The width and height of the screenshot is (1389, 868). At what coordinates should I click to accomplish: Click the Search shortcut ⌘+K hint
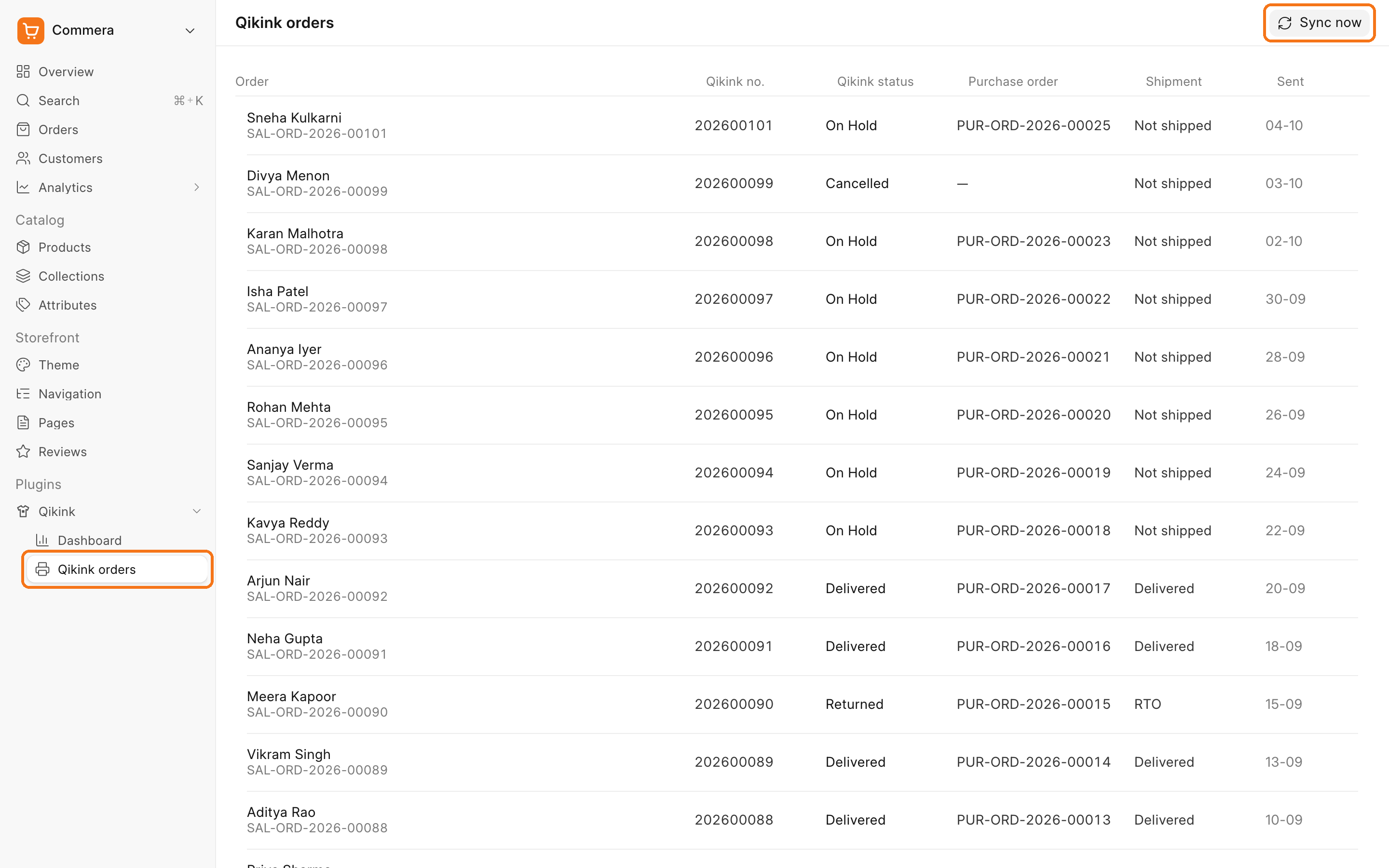click(188, 100)
